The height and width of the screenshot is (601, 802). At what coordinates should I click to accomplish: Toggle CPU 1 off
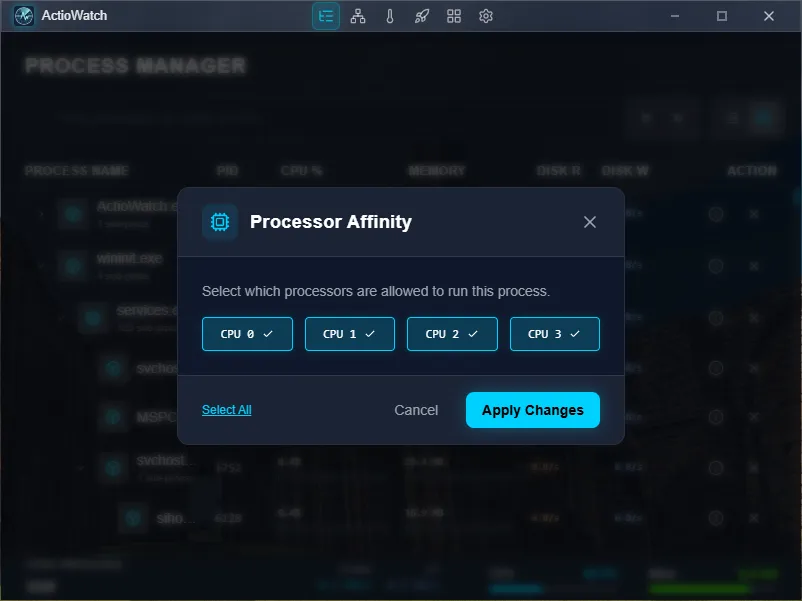(x=349, y=333)
